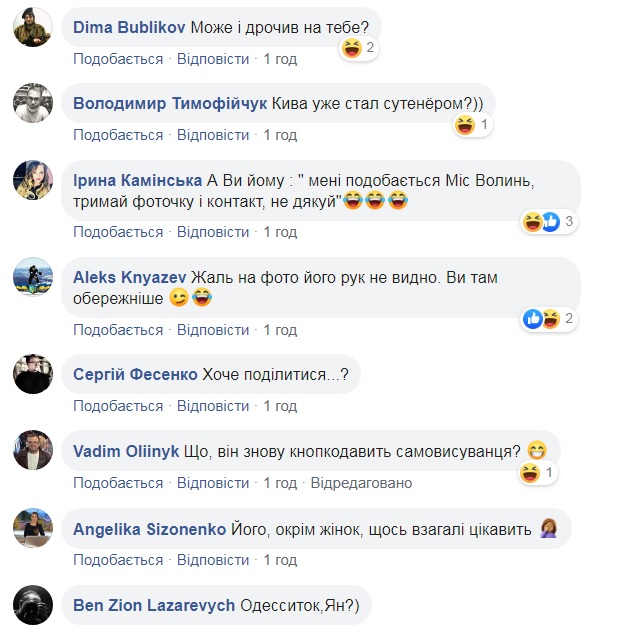This screenshot has height=627, width=621.
Task: Reply to Aleks Knyazev's comment
Action: point(213,330)
